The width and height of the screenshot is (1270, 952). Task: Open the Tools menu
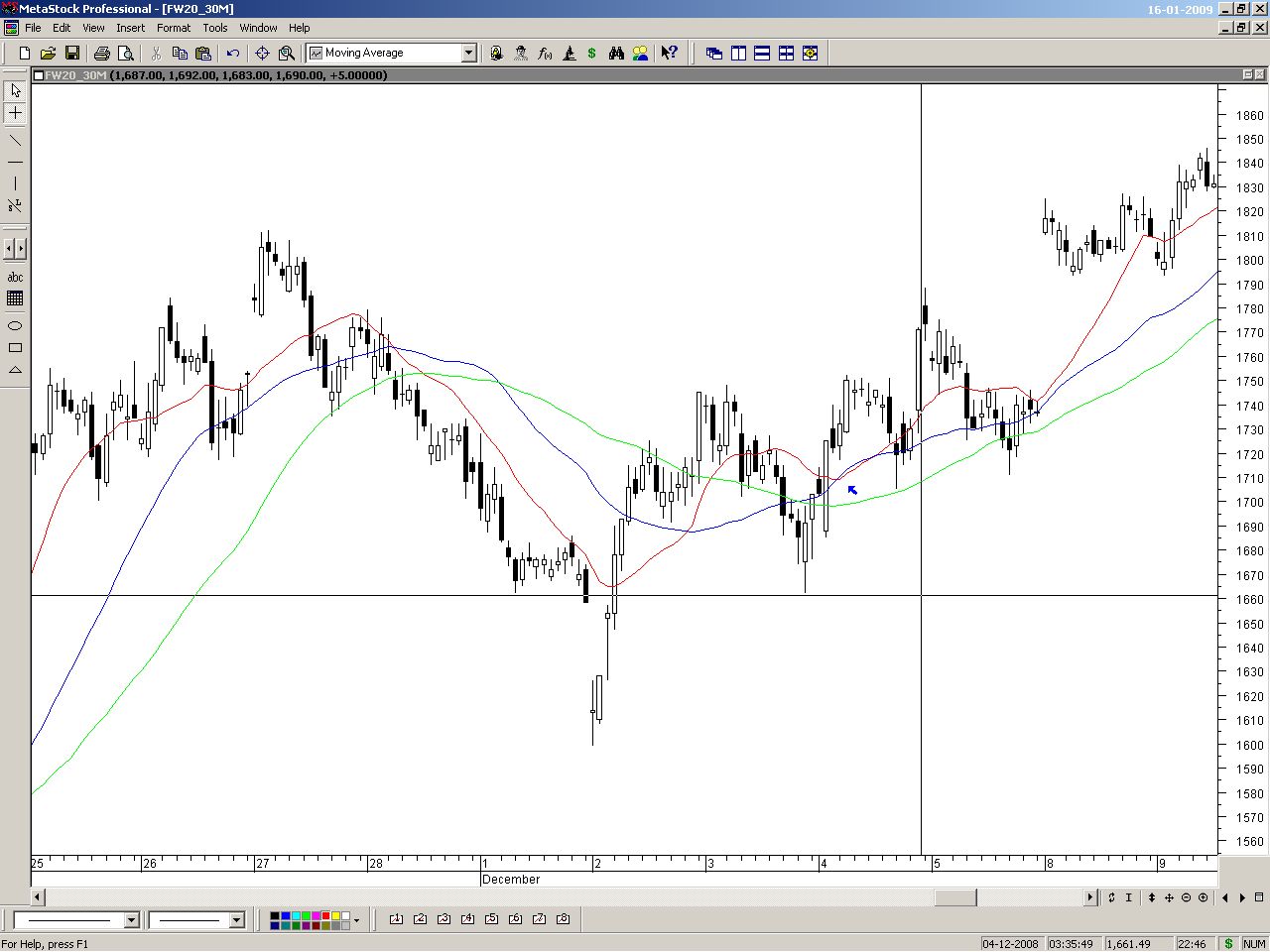(214, 28)
